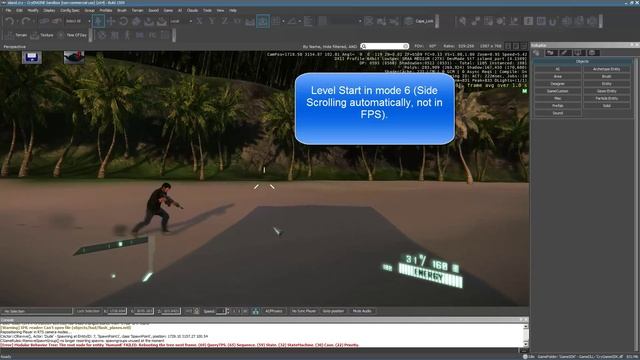Toggle the highlighted snap-to-objects icon
Viewport: 640px width, 360px height.
click(x=263, y=21)
